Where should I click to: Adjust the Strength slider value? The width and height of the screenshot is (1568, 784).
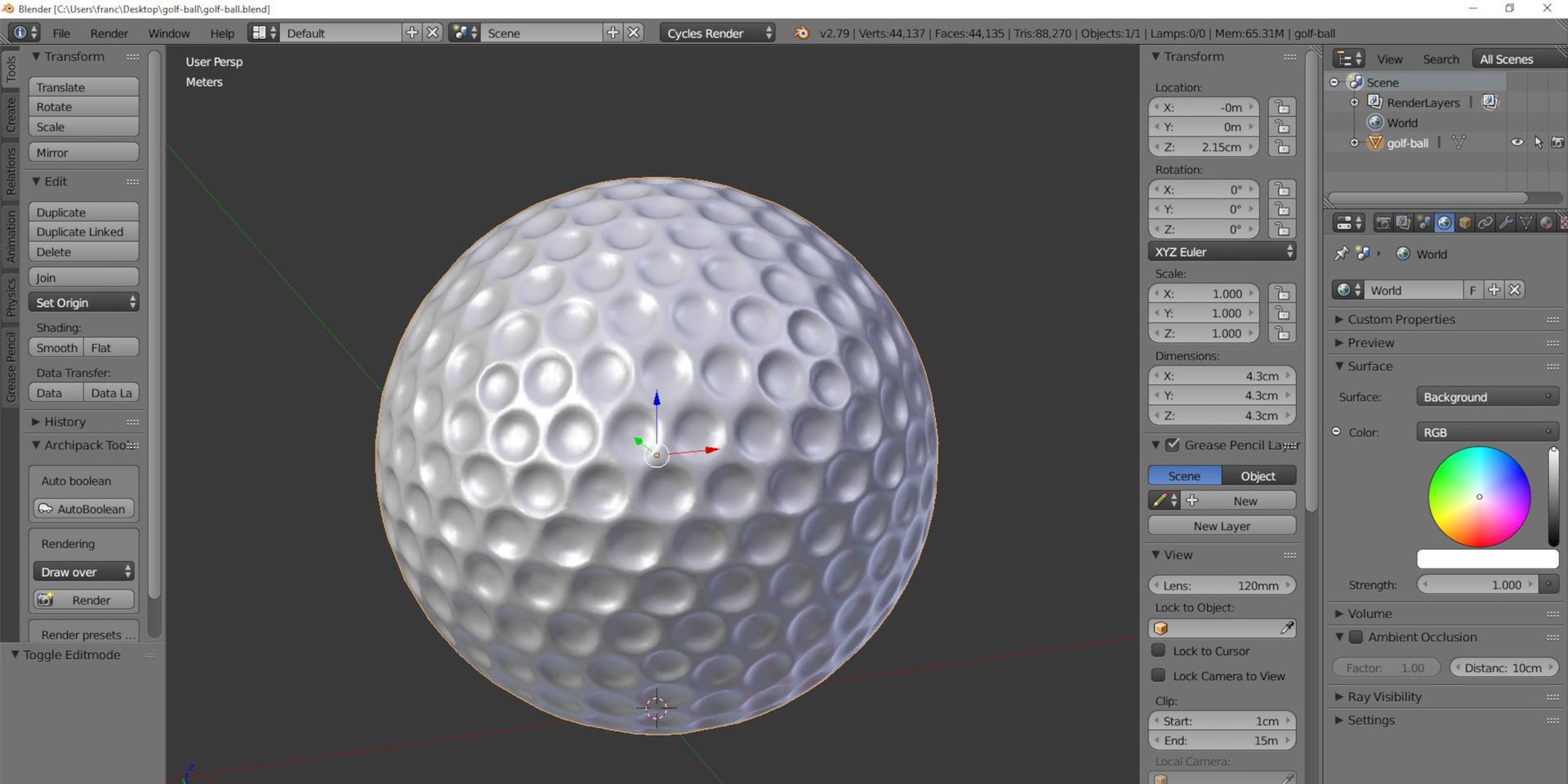1477,585
